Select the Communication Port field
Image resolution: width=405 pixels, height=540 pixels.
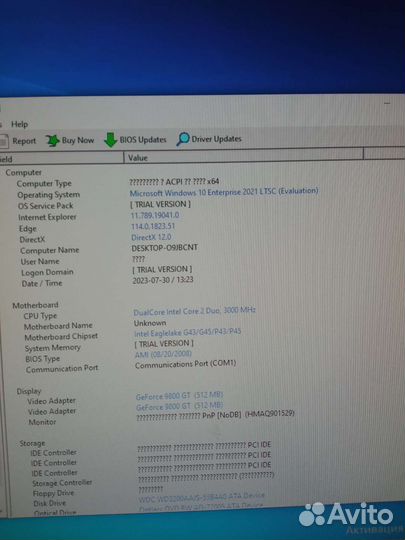tap(62, 369)
